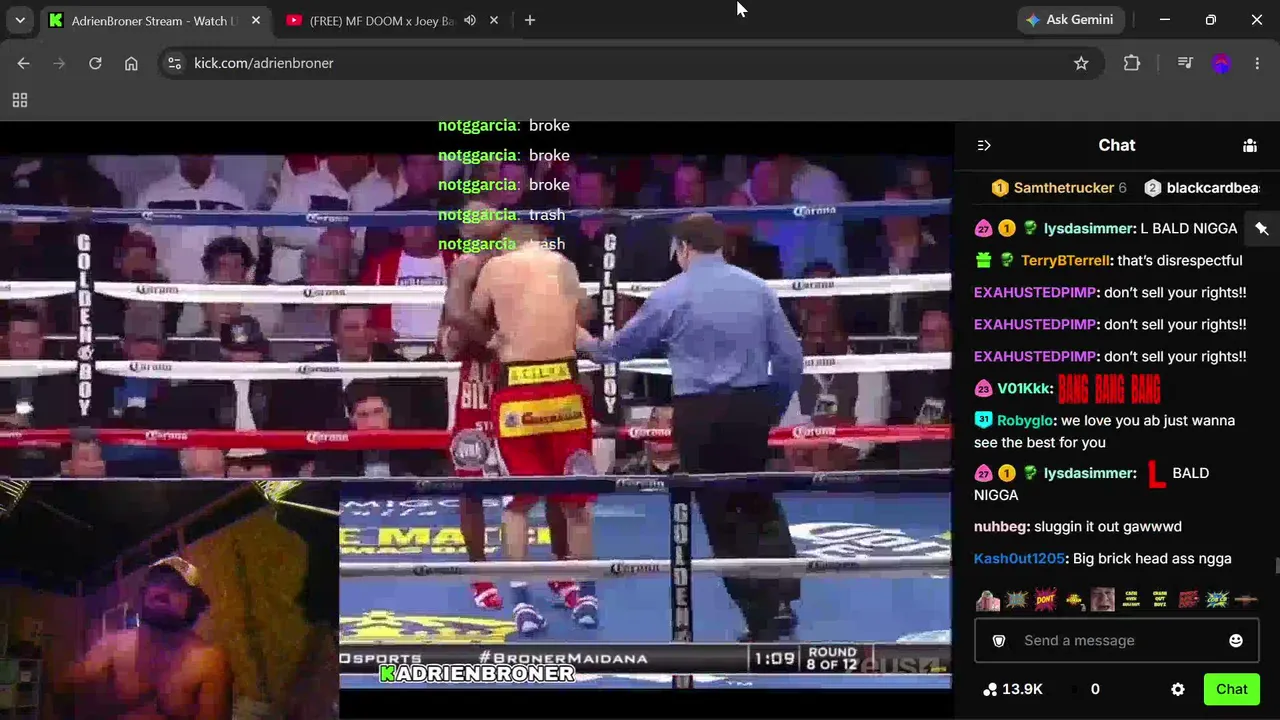Open a new browser tab
Image resolution: width=1280 pixels, height=720 pixels.
point(530,20)
